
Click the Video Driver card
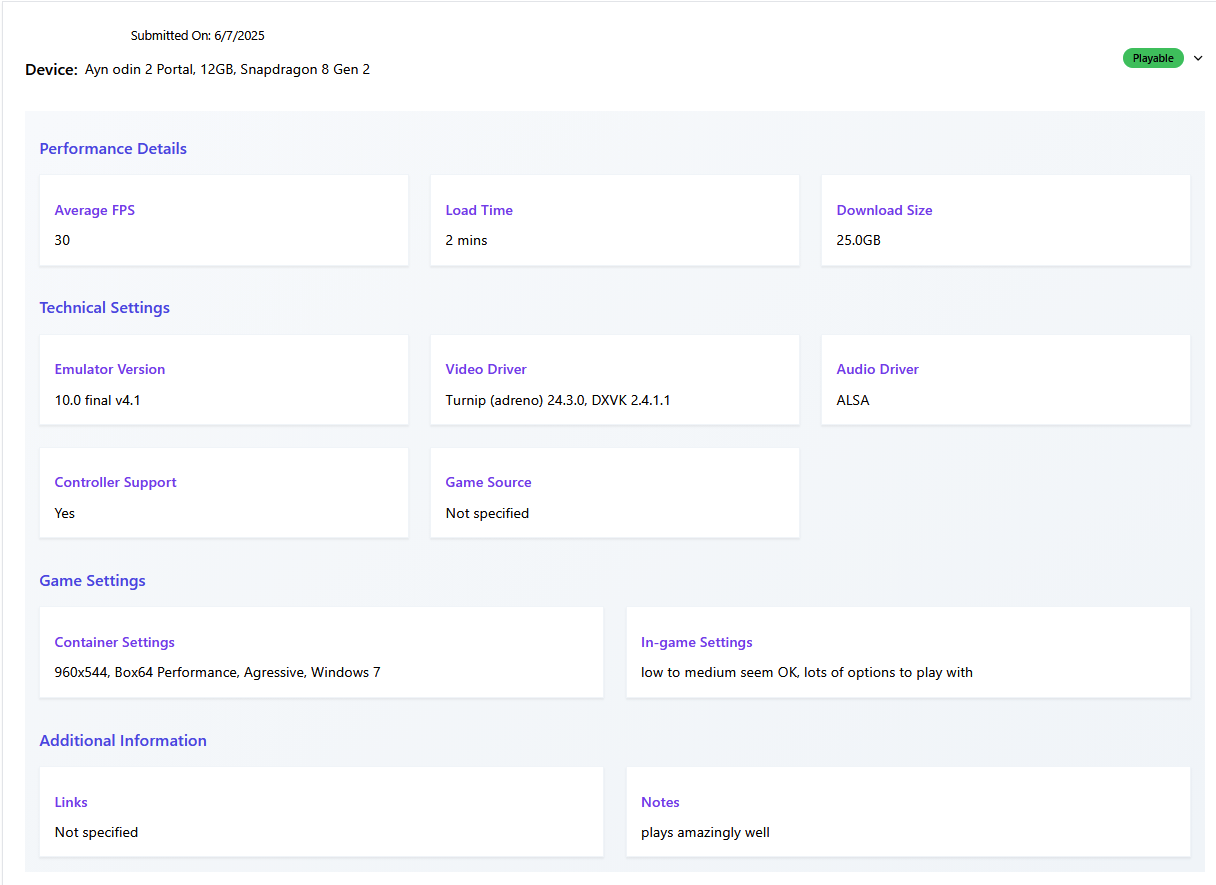(614, 380)
